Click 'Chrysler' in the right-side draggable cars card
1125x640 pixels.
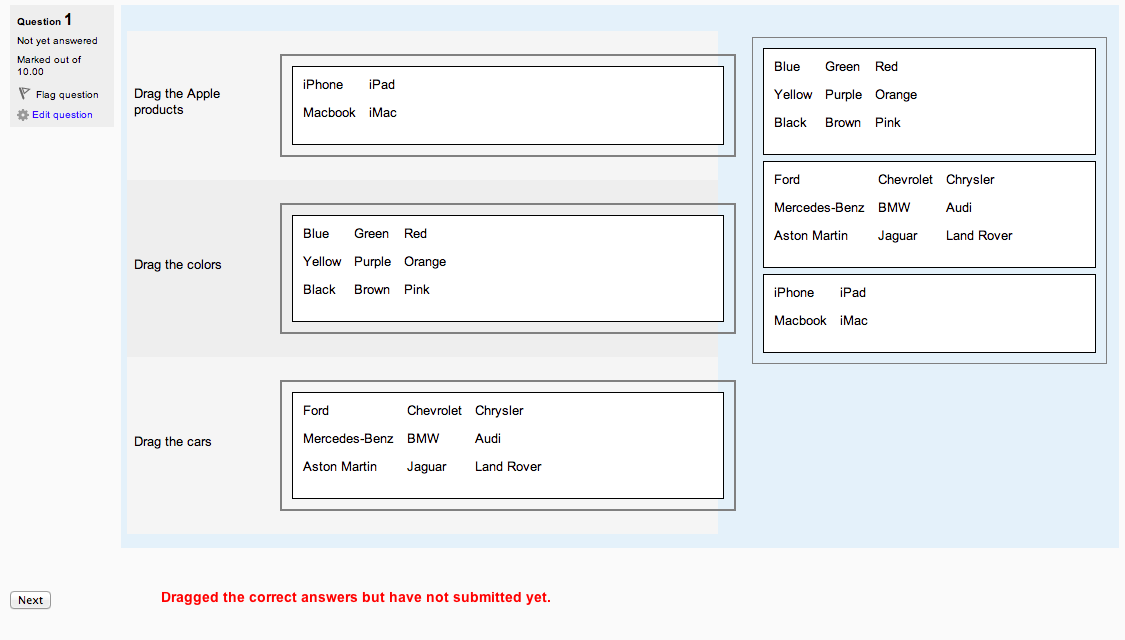tap(970, 180)
